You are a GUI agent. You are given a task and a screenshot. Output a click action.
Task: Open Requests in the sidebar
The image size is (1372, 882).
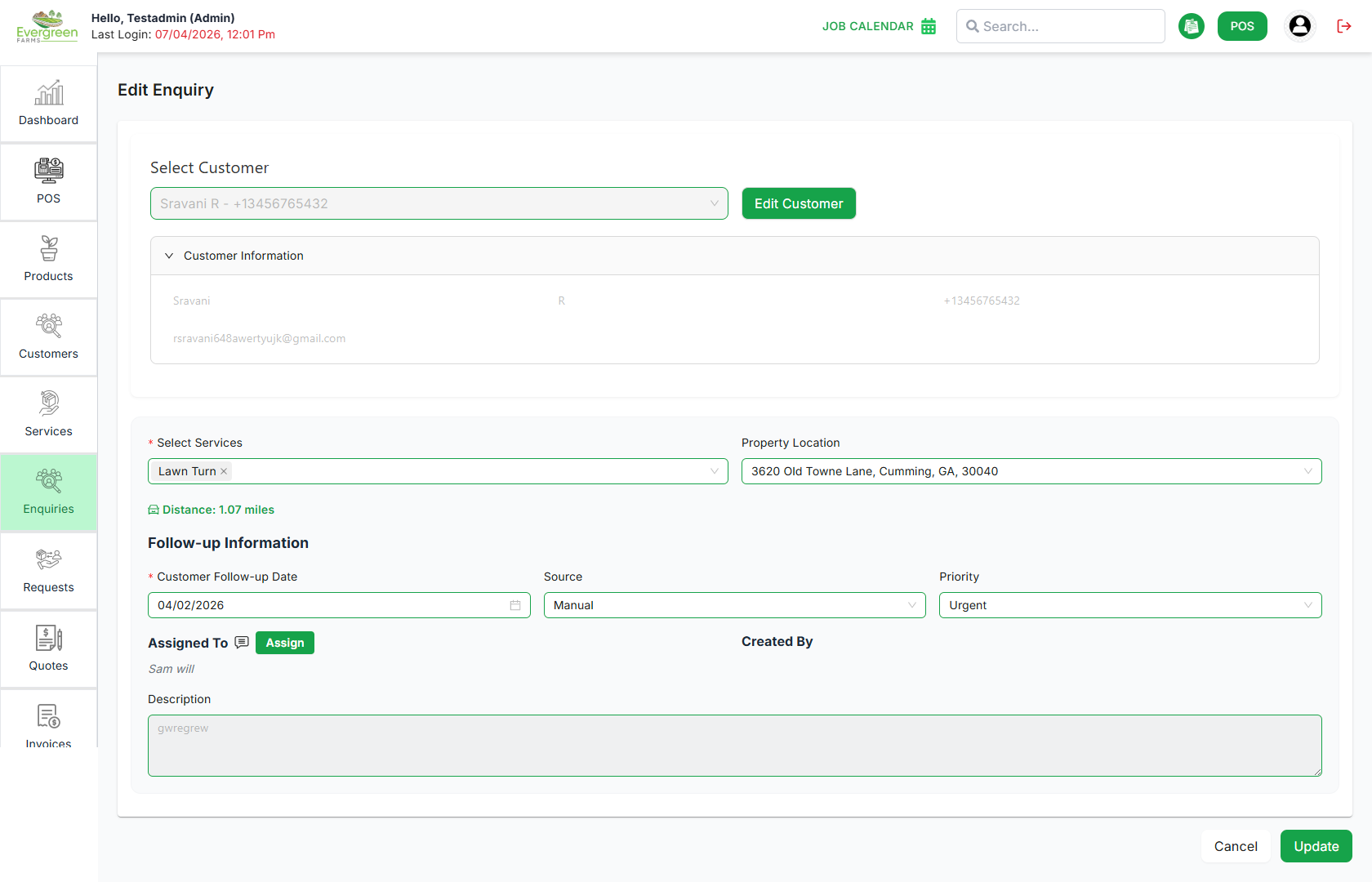pos(48,571)
